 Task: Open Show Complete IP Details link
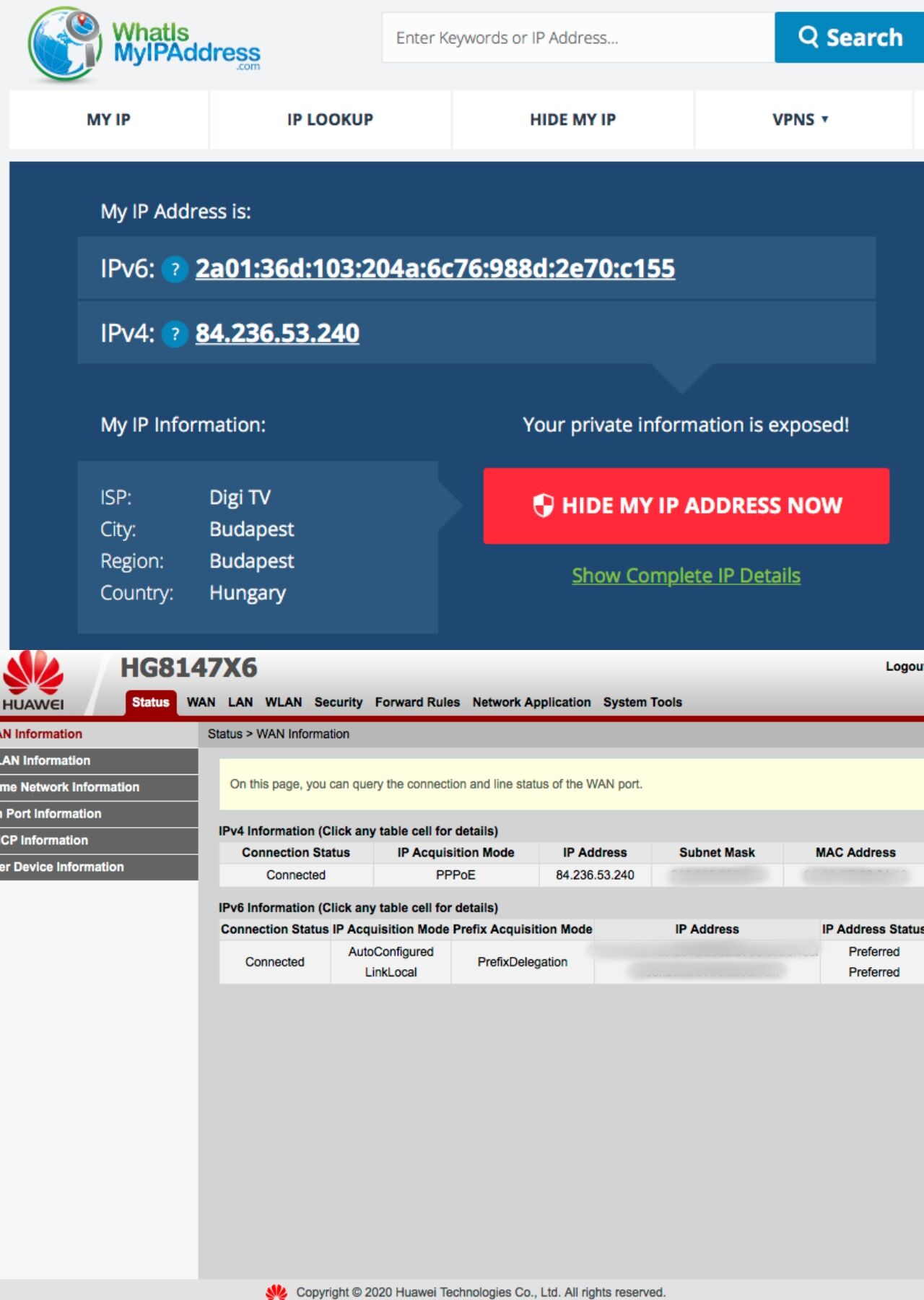point(686,576)
